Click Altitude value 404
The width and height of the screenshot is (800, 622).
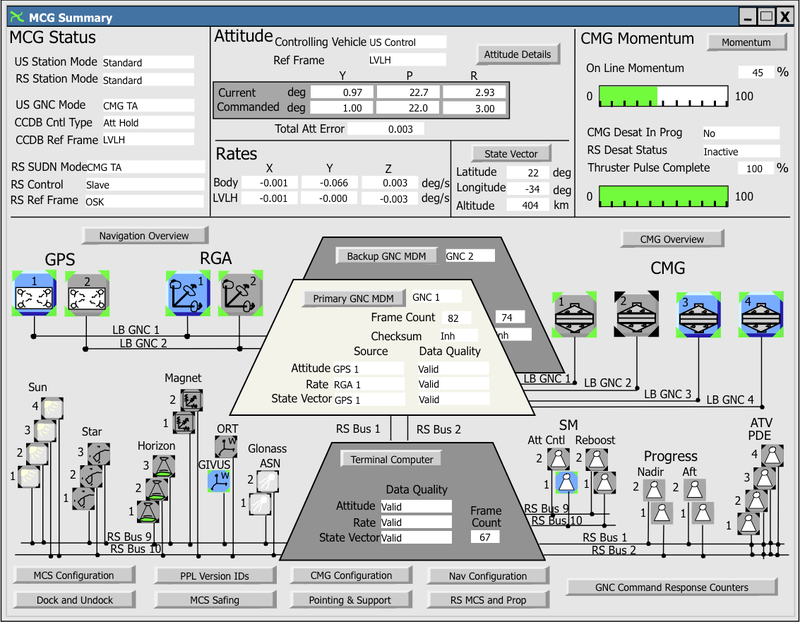point(528,205)
